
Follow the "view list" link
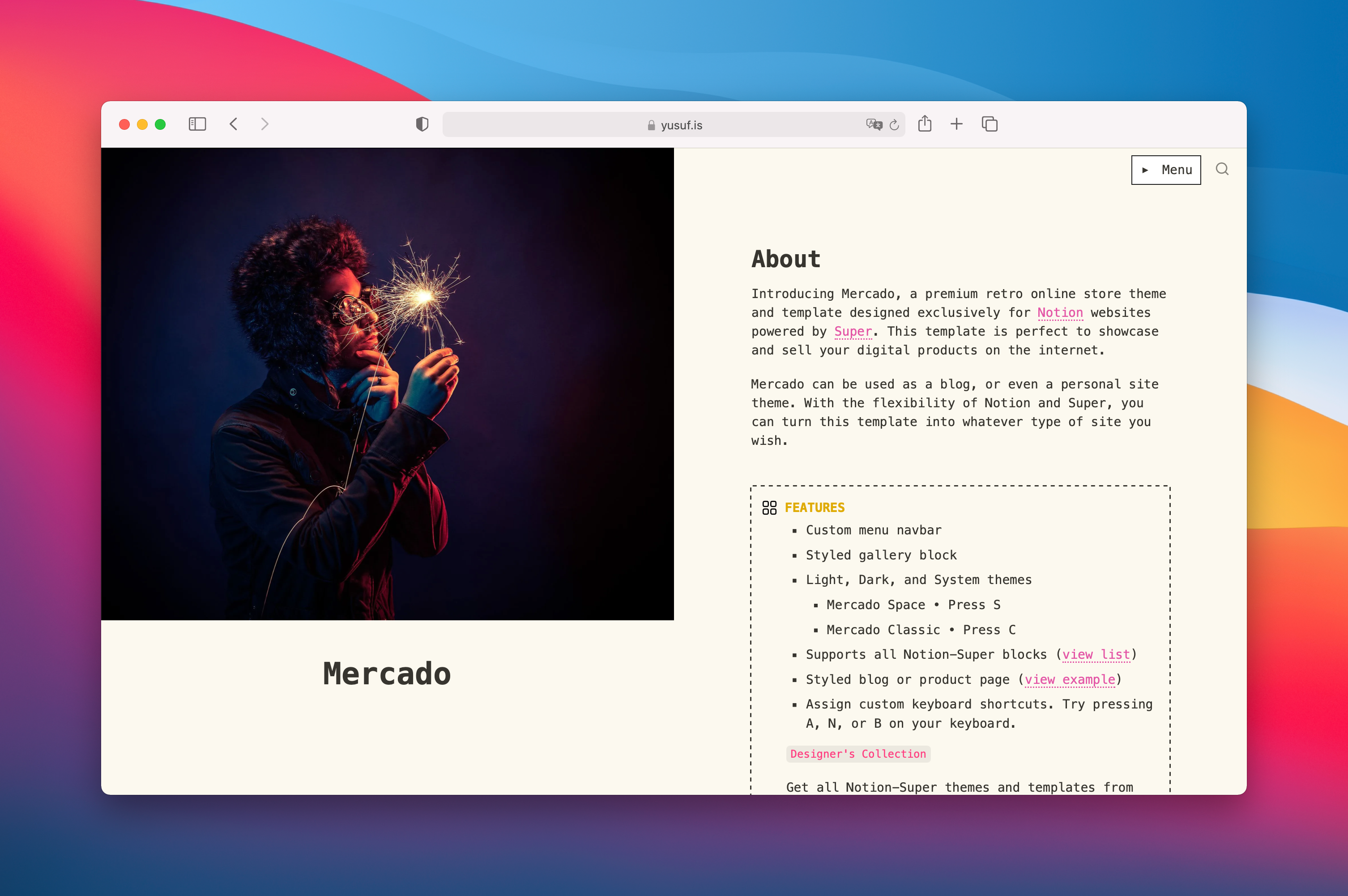coord(1096,654)
